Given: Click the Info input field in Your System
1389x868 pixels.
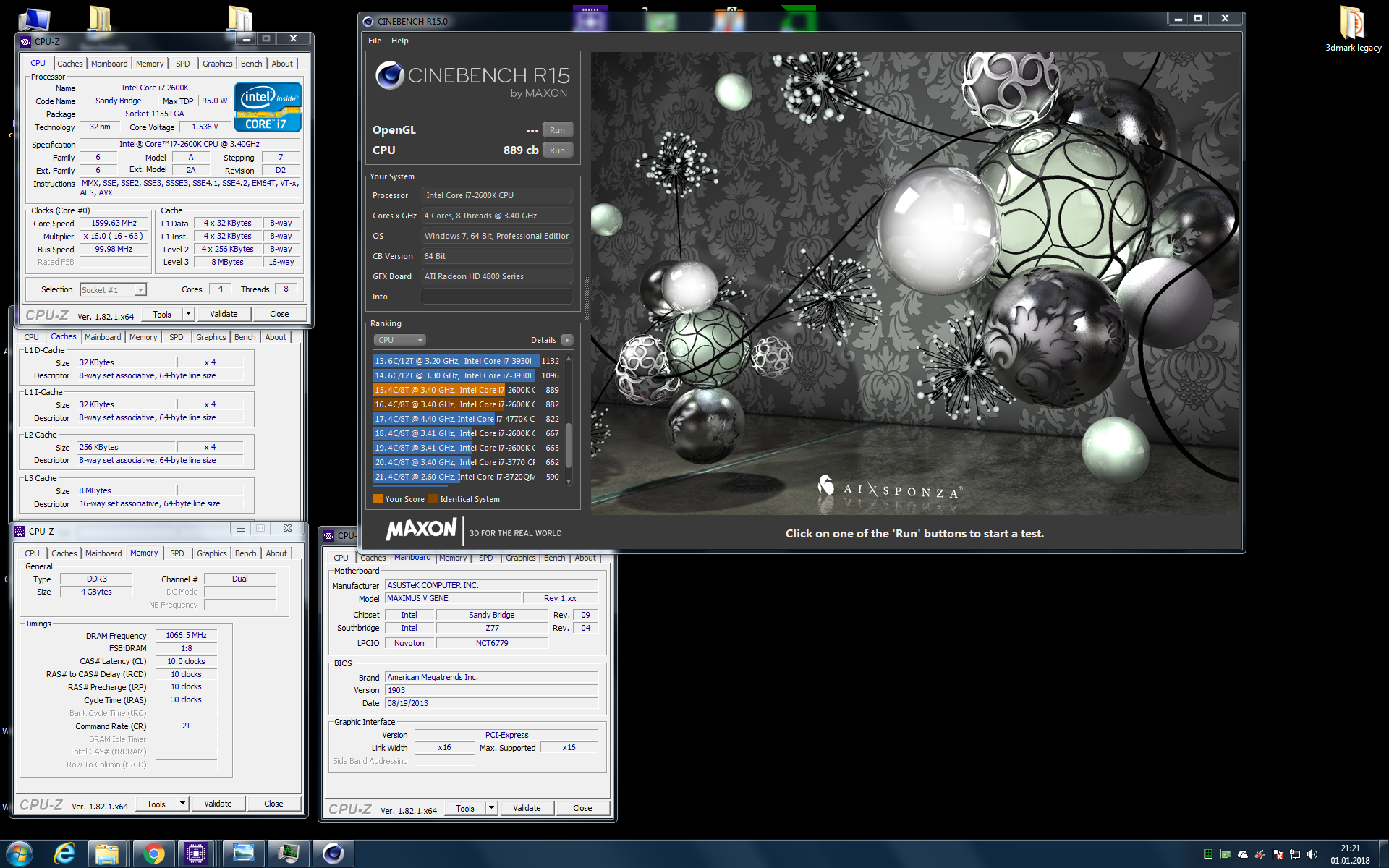Looking at the screenshot, I should coord(497,297).
